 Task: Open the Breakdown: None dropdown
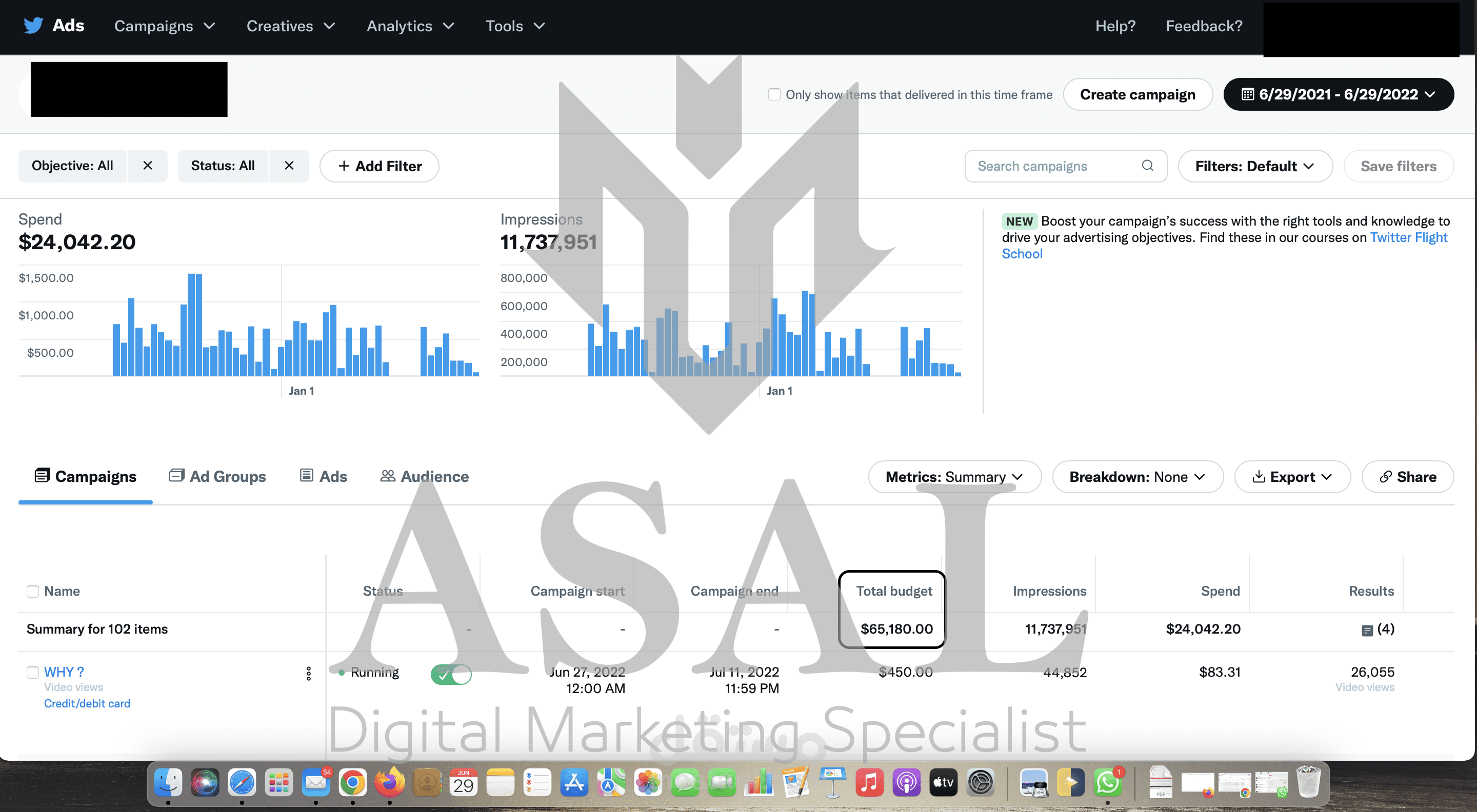[x=1137, y=477]
